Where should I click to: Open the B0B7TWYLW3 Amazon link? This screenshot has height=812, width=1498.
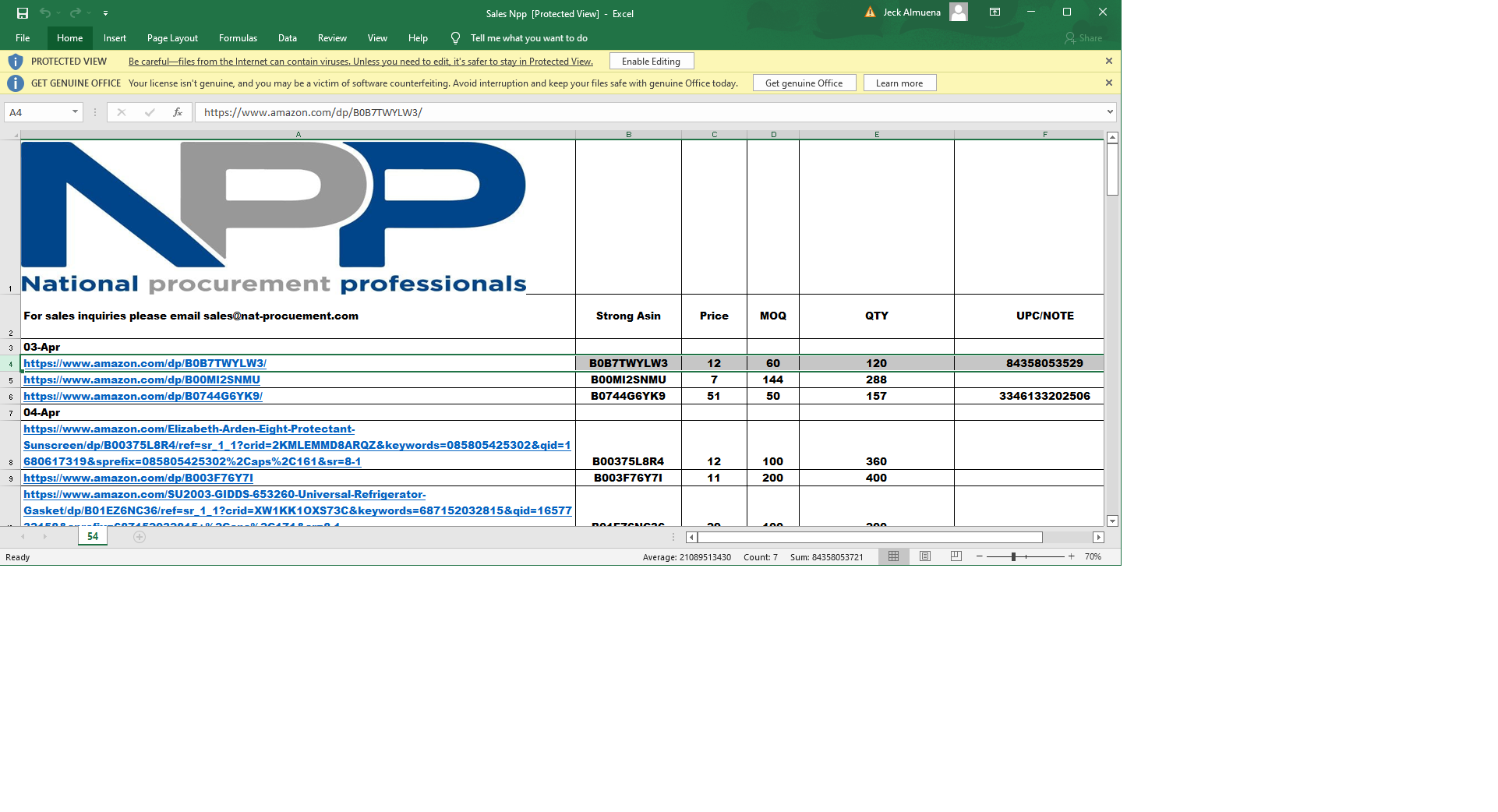(145, 363)
